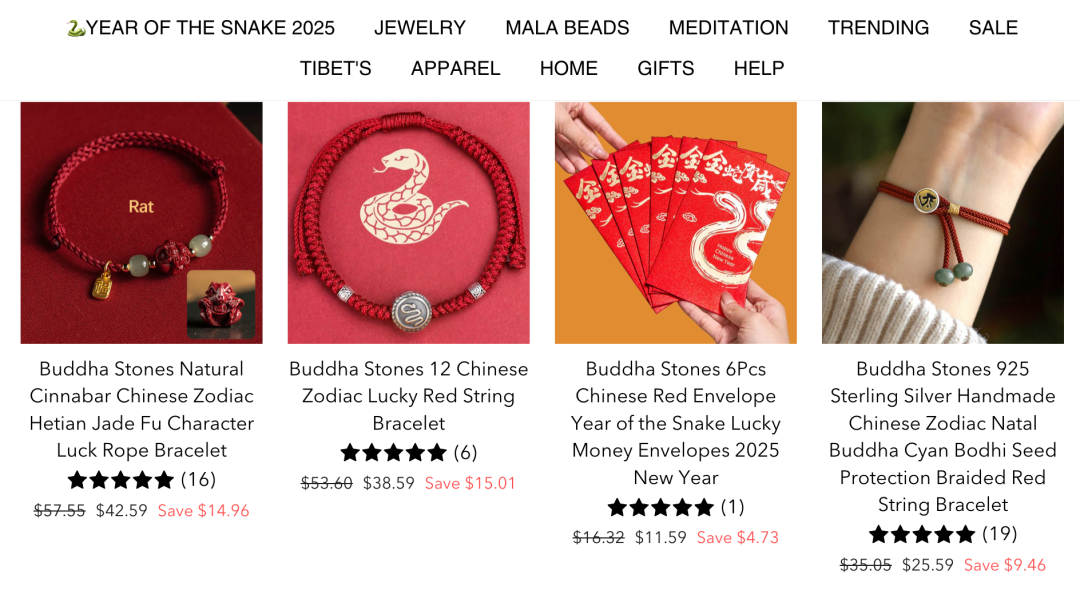Go to the Mala Beads menu
1080x602 pixels.
567,28
